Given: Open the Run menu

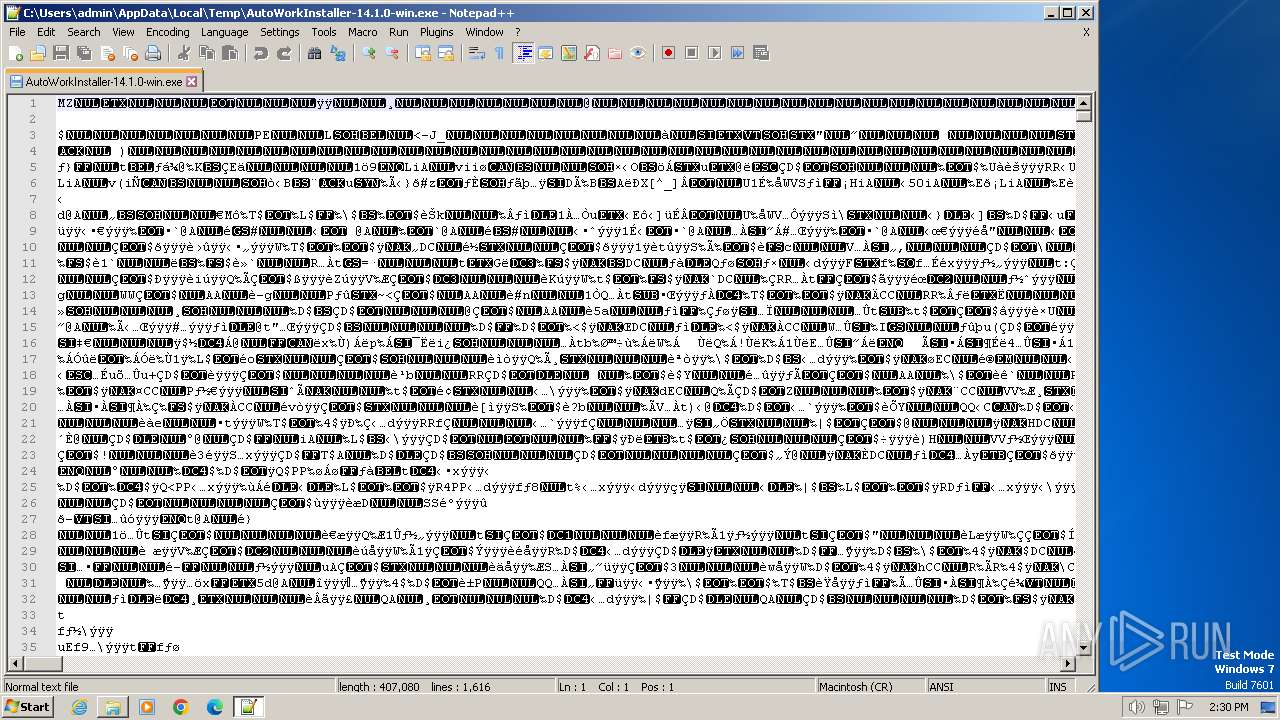Looking at the screenshot, I should (x=398, y=32).
